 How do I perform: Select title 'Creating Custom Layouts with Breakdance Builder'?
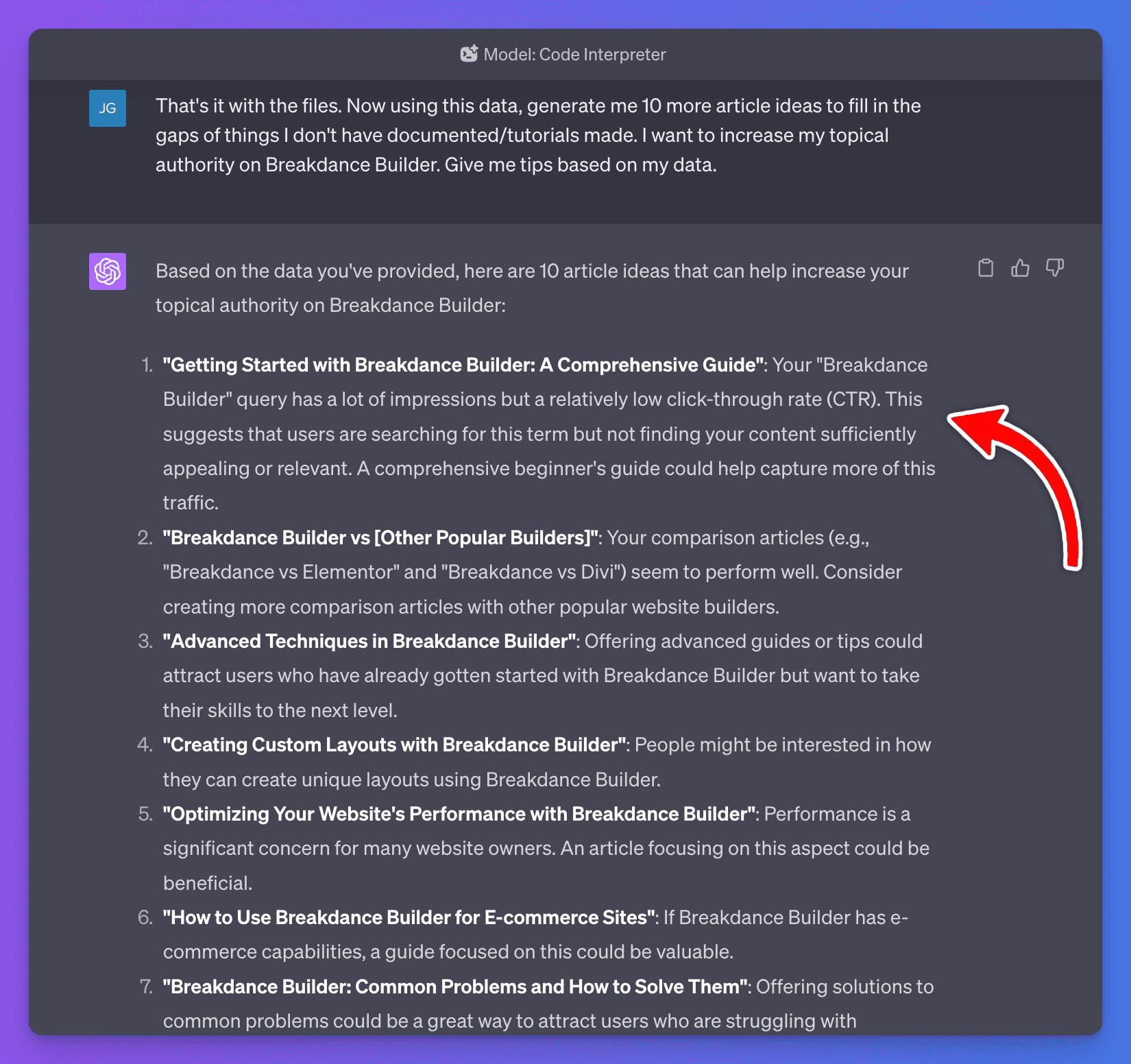coord(395,745)
